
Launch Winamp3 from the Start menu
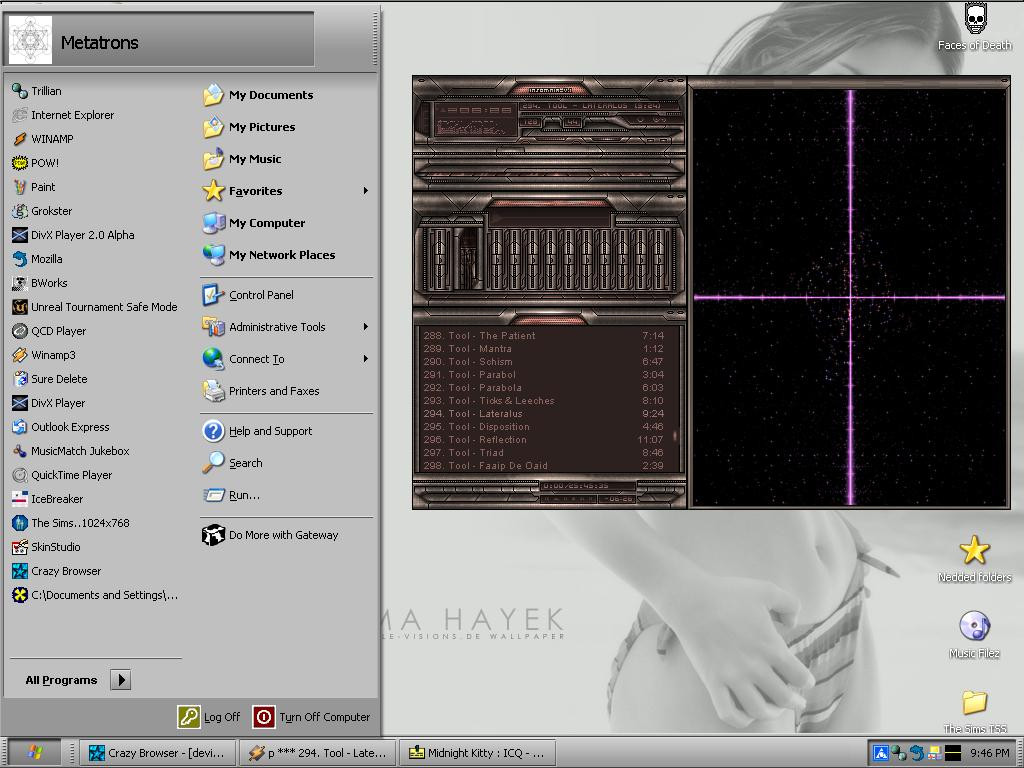click(x=44, y=355)
